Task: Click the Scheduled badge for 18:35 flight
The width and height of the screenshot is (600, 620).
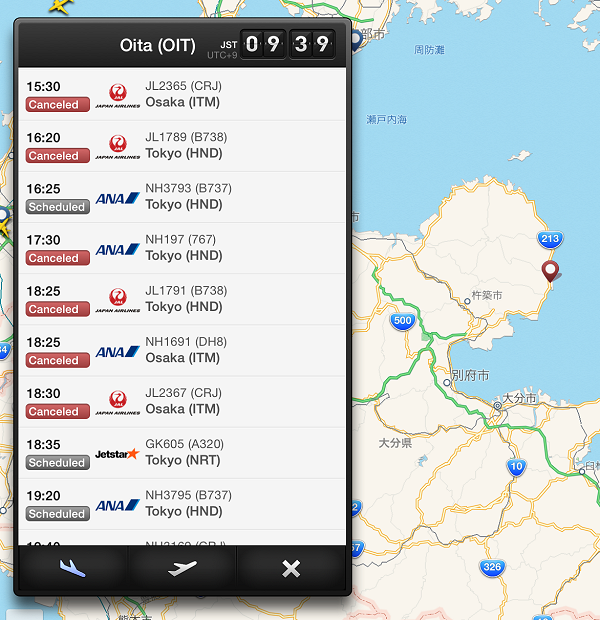Action: [58, 463]
